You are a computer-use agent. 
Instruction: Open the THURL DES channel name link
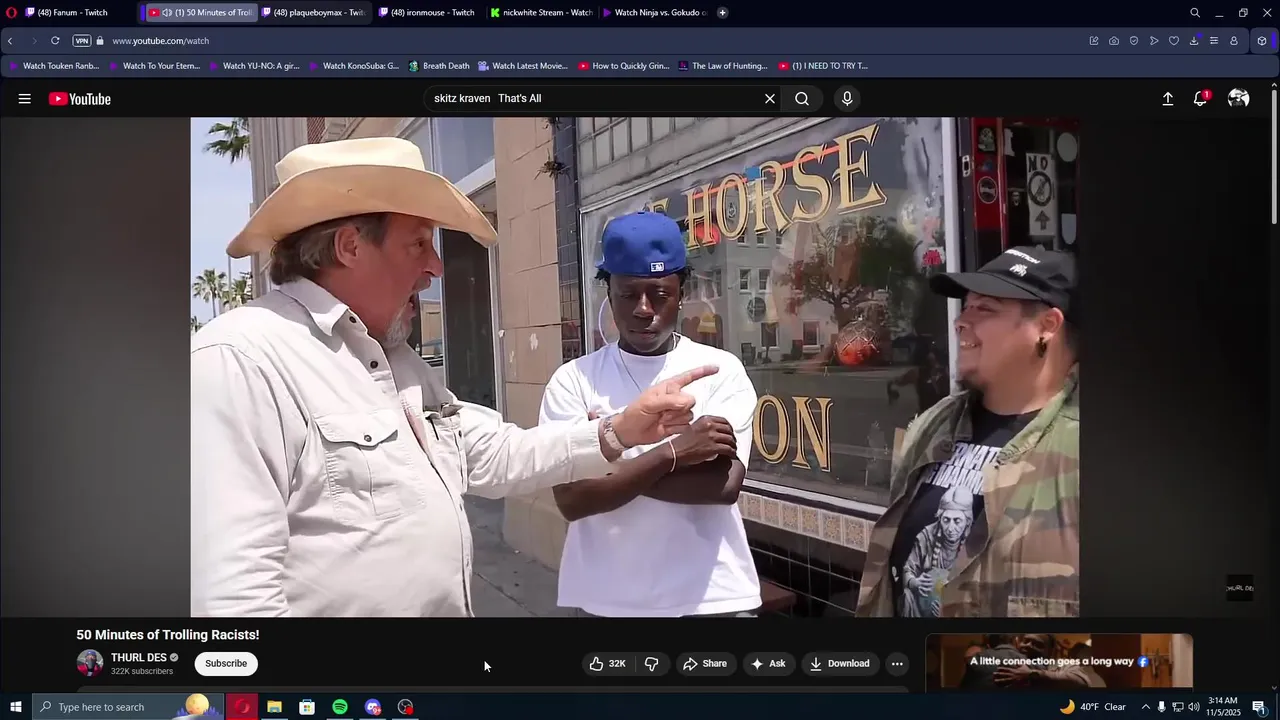139,658
